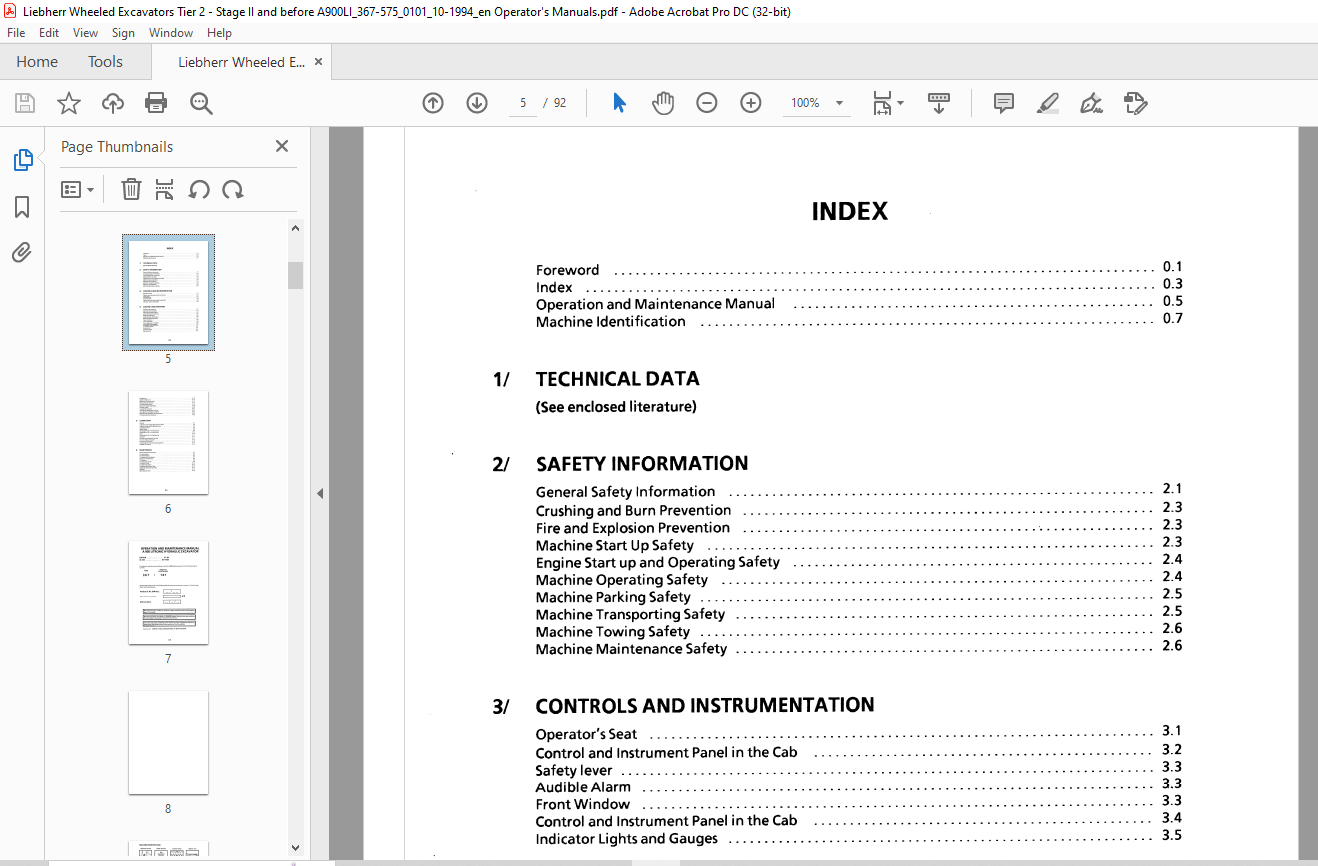Screen dimensions: 1318x866
Task: Collapse the navigation pane with the arrow
Action: click(x=320, y=493)
